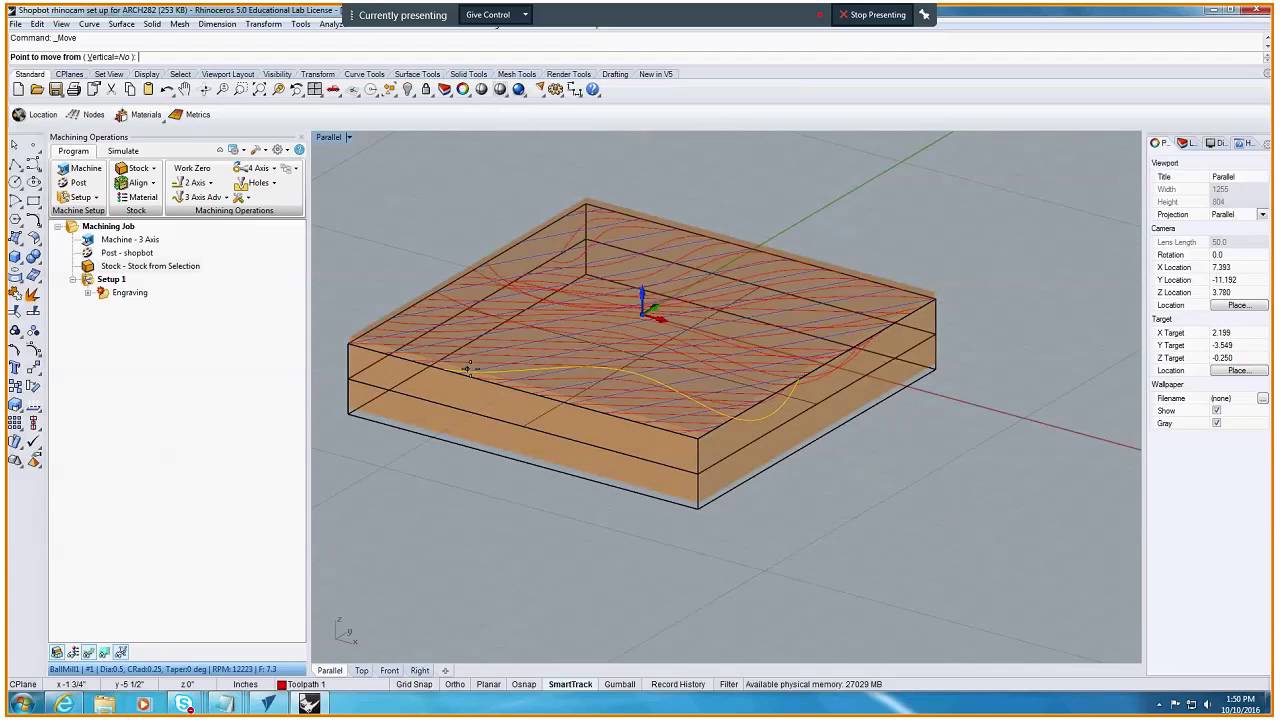Switch to the Simulate tab
The height and width of the screenshot is (720, 1280).
[123, 151]
